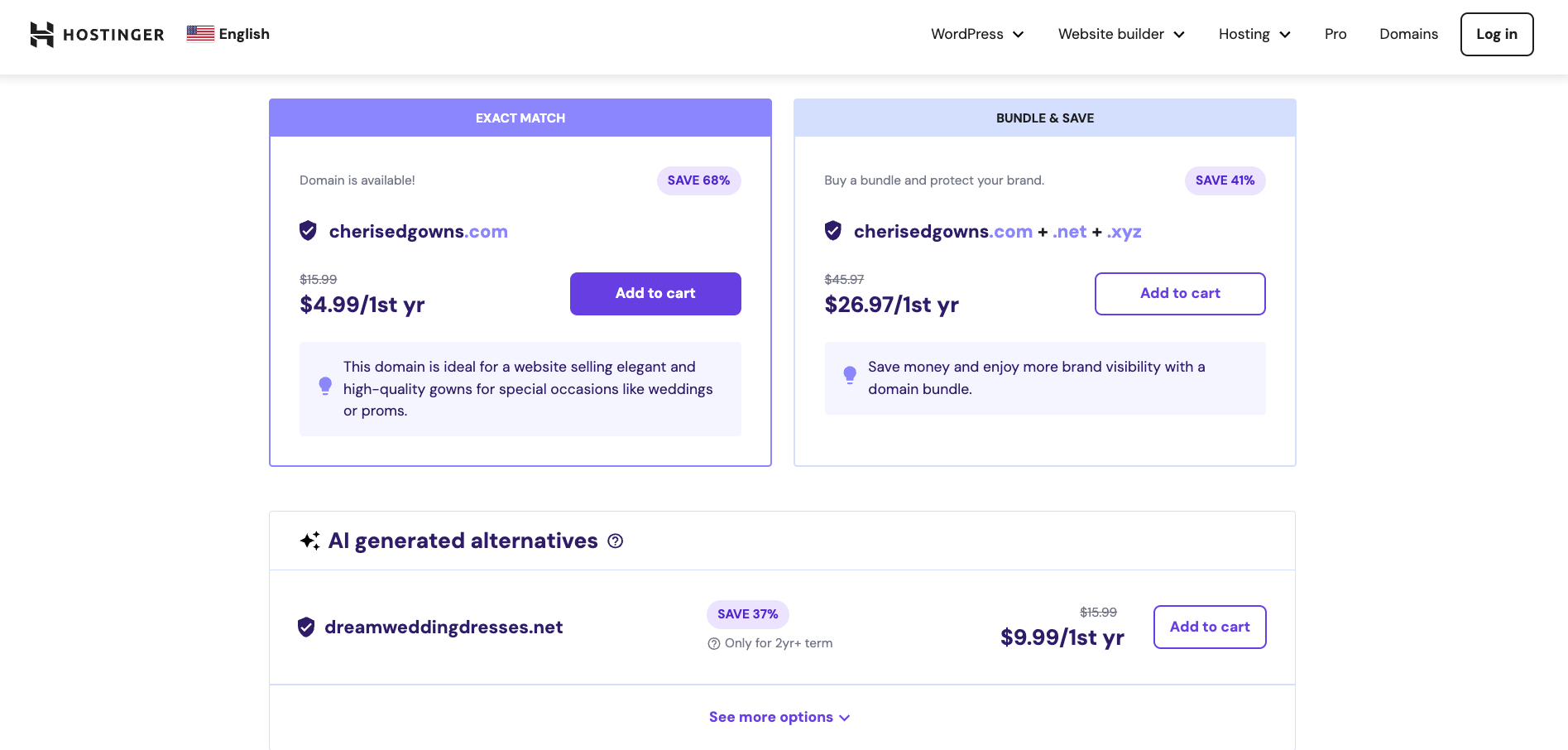The image size is (1568, 750).
Task: Click the sparkles icon beside AI generated alternatives
Action: pos(309,540)
